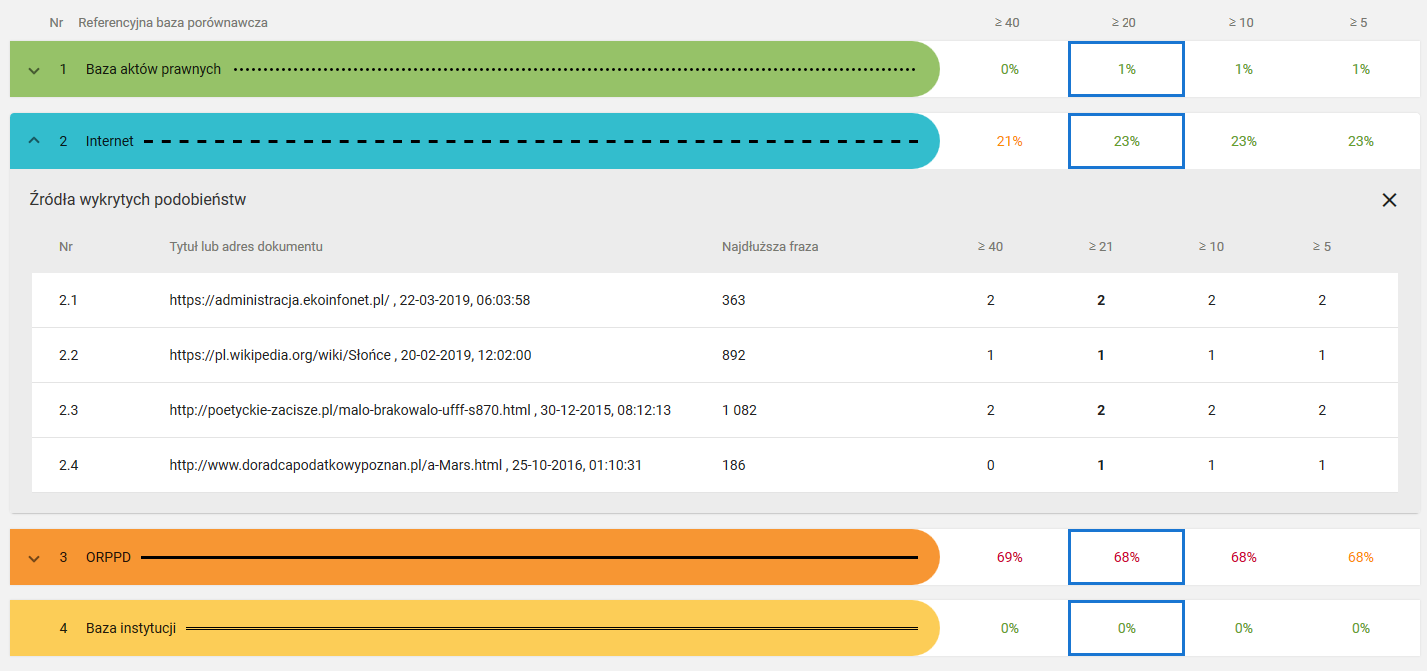Collapse the Internet row chevron

click(34, 141)
